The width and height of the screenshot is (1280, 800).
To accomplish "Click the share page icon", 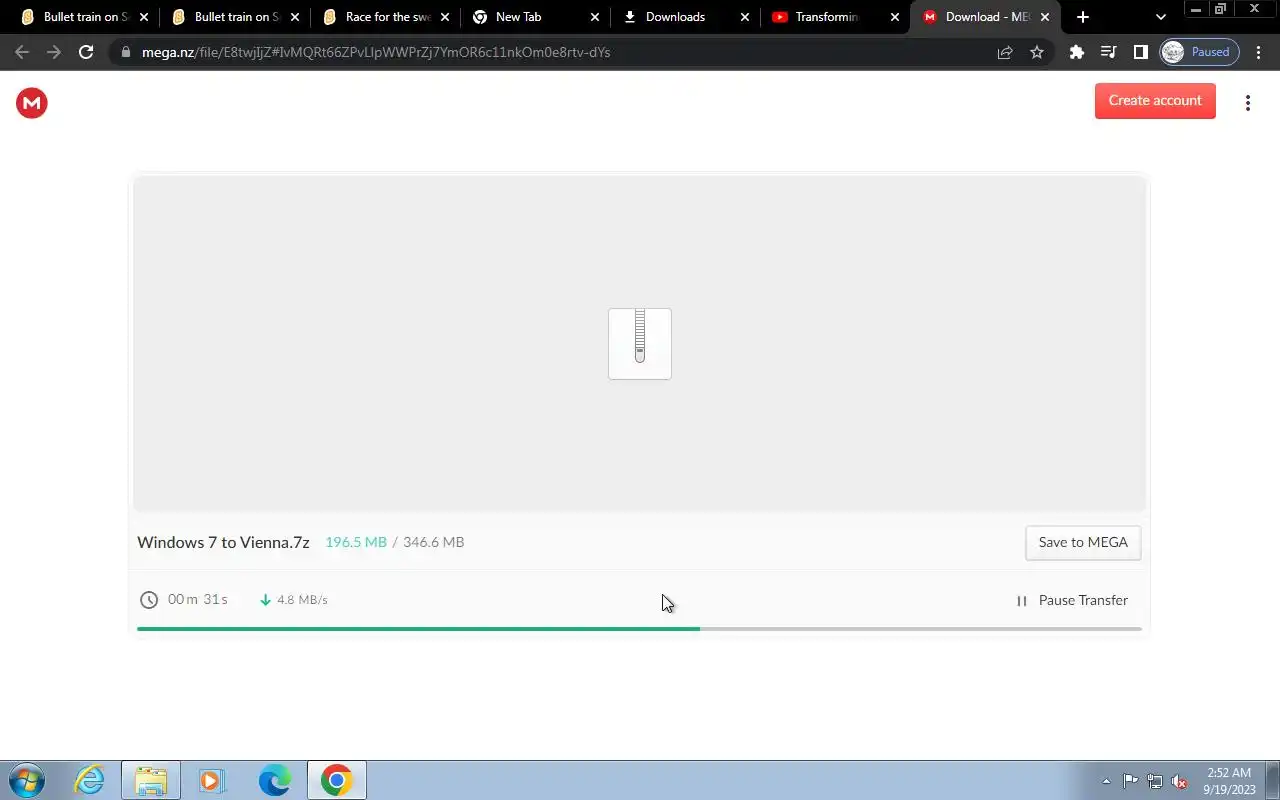I will [1005, 52].
